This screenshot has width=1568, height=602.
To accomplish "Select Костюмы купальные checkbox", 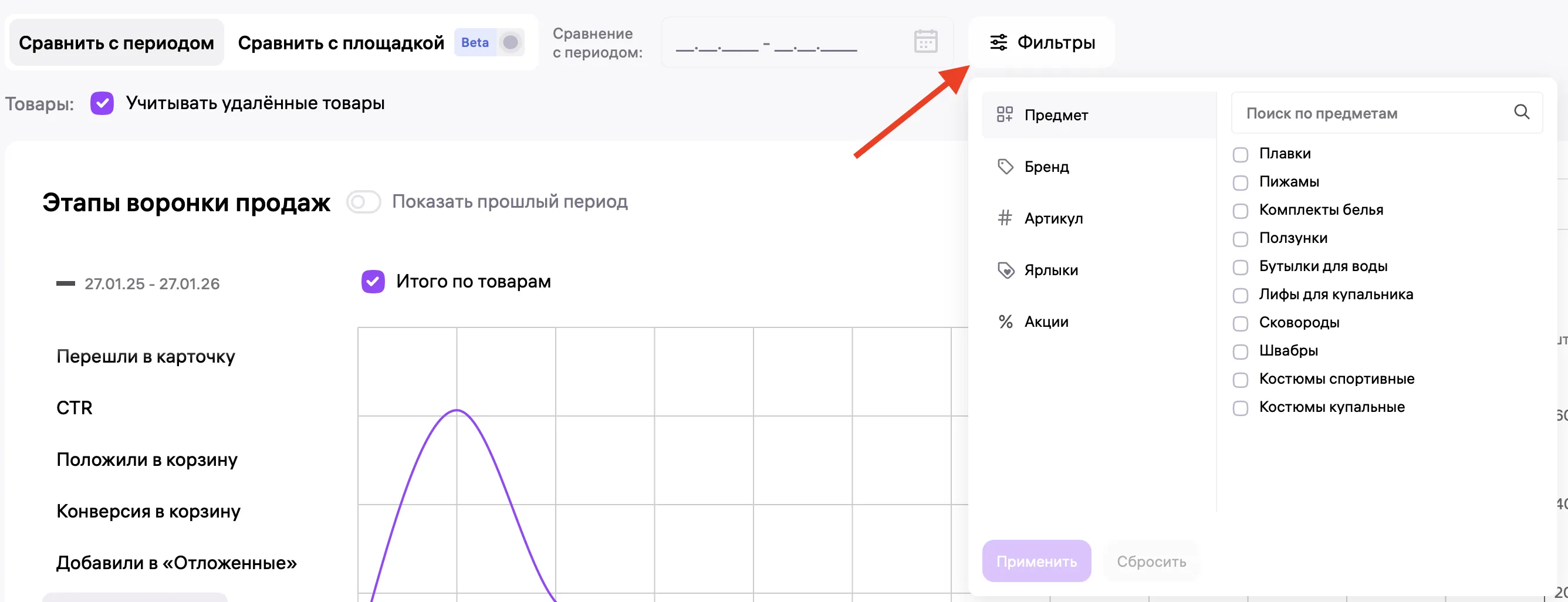I will coord(1241,408).
